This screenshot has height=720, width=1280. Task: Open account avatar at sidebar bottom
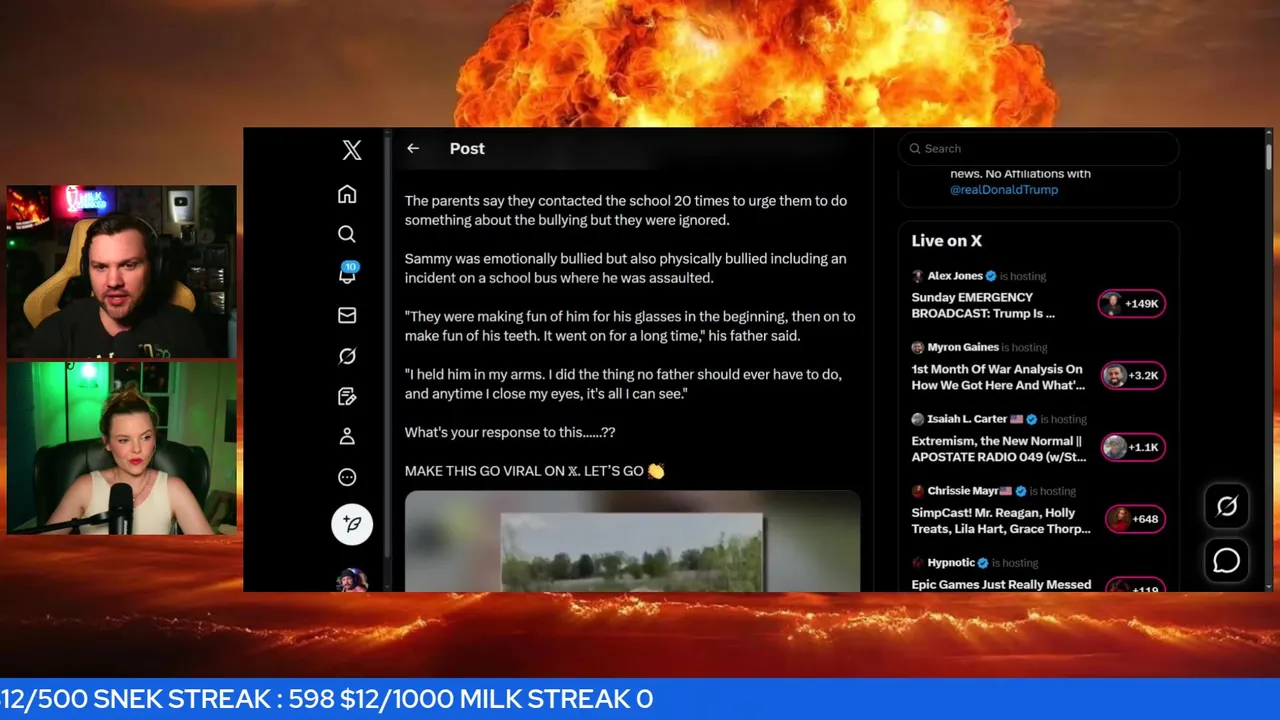(352, 580)
